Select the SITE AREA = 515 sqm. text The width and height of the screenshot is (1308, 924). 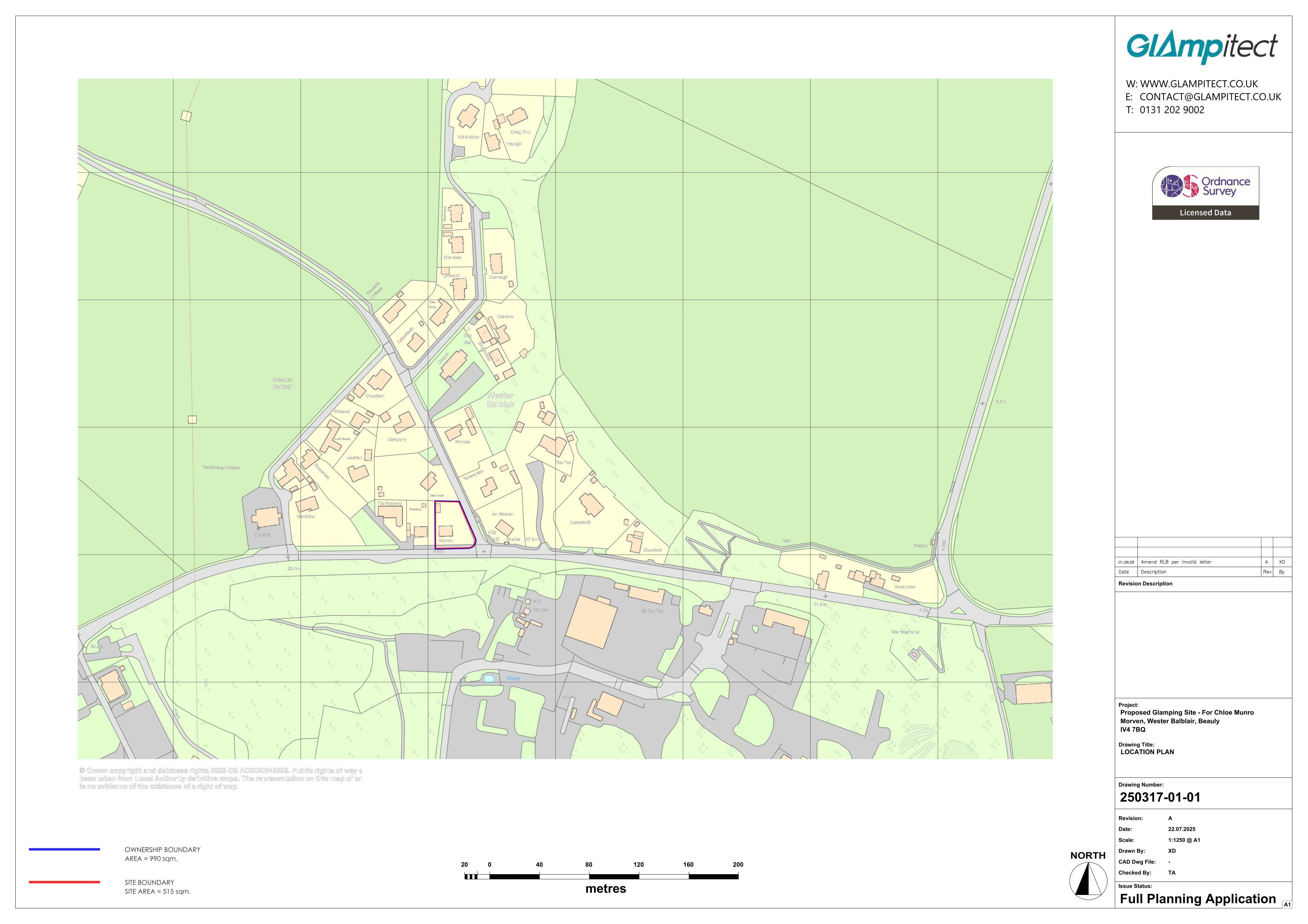[x=157, y=891]
